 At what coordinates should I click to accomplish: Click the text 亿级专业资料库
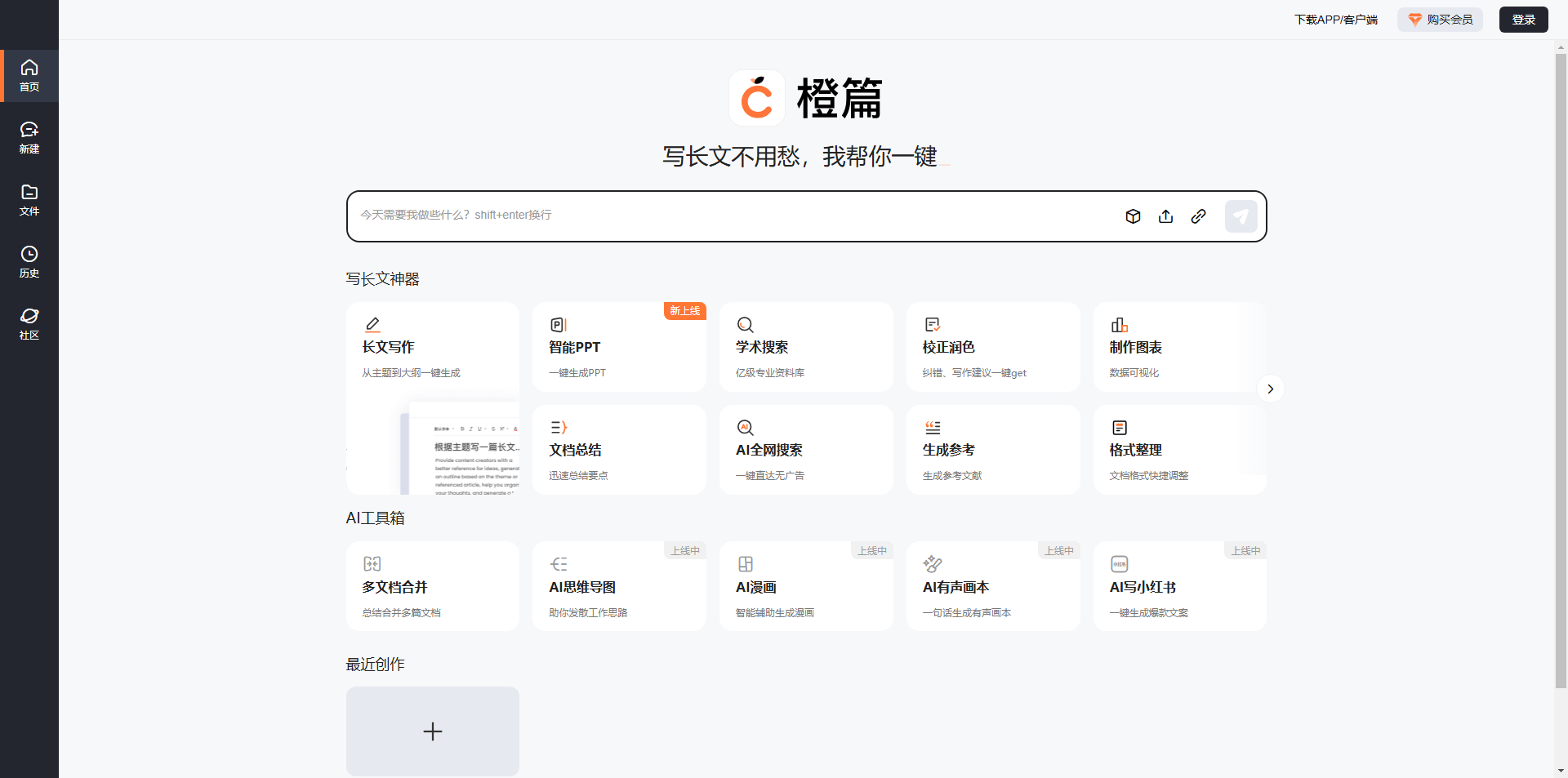pos(770,373)
